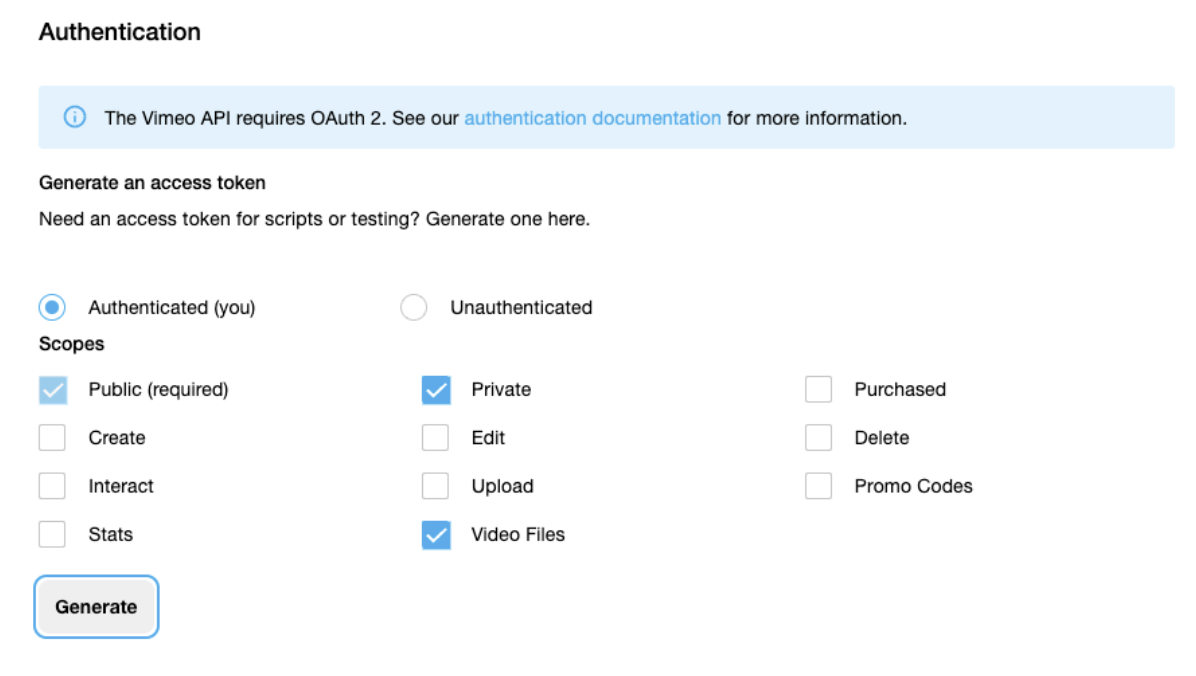Check the Create scope box
Viewport: 1196px width, 676px height.
(53, 438)
